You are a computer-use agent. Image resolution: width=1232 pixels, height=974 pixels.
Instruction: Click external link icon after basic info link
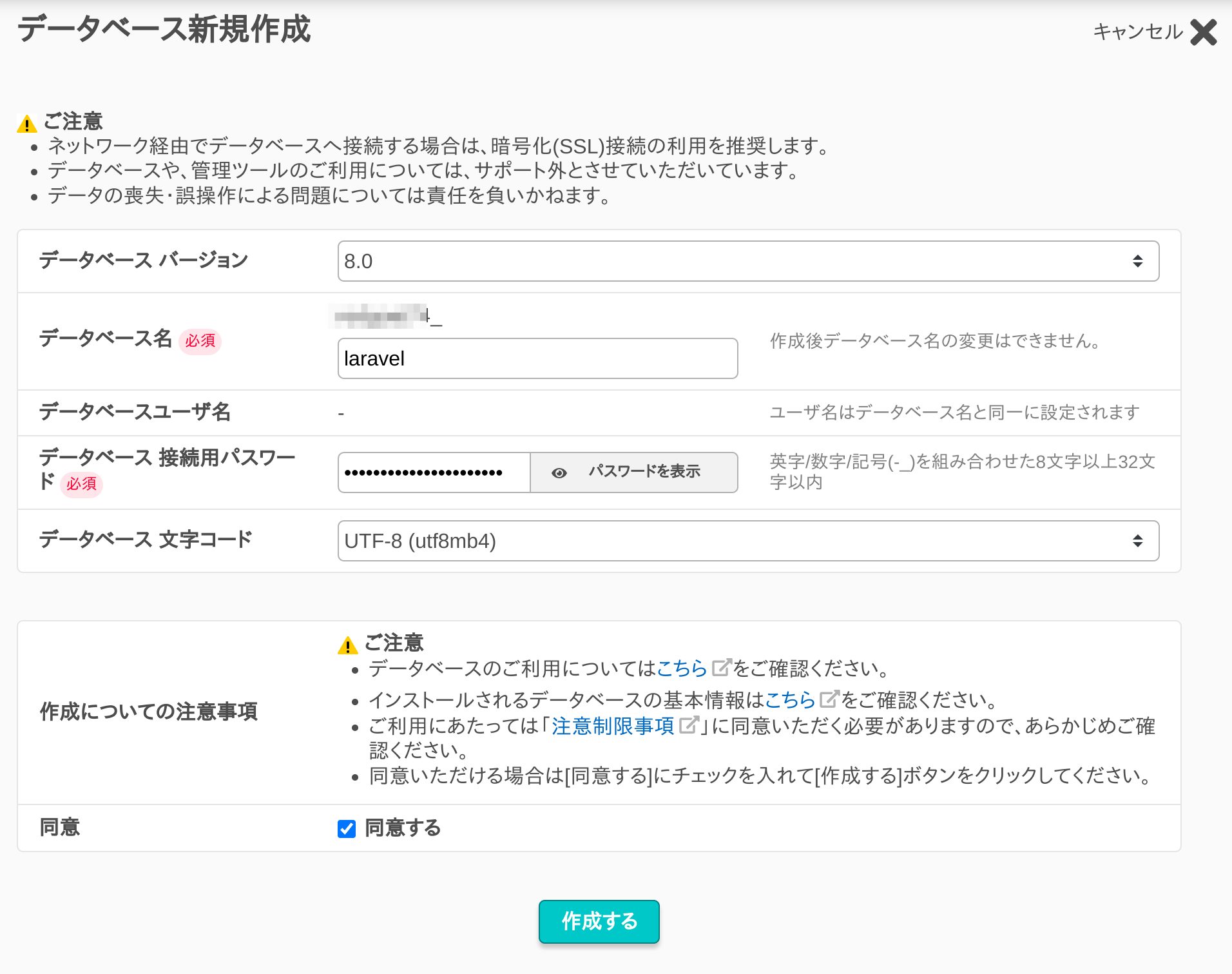(829, 699)
